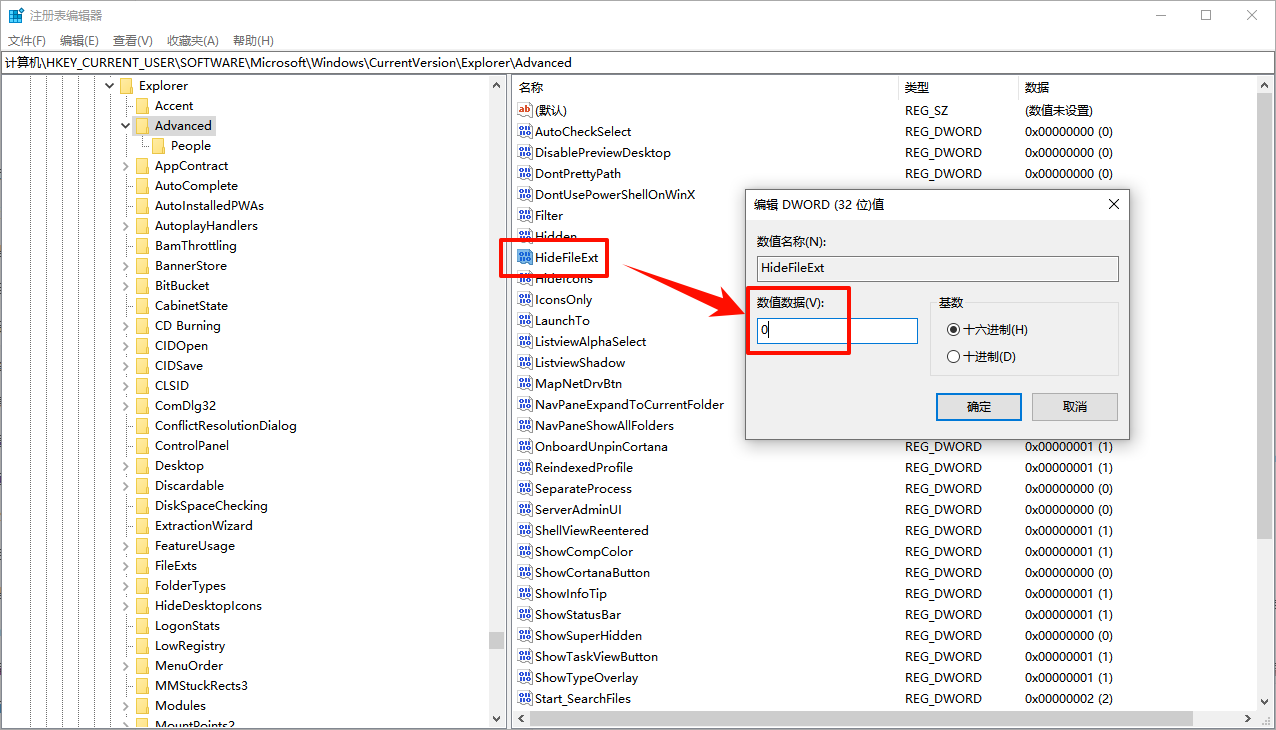Click the ControlPanel folder icon in tree
This screenshot has width=1276, height=730.
coord(142,445)
